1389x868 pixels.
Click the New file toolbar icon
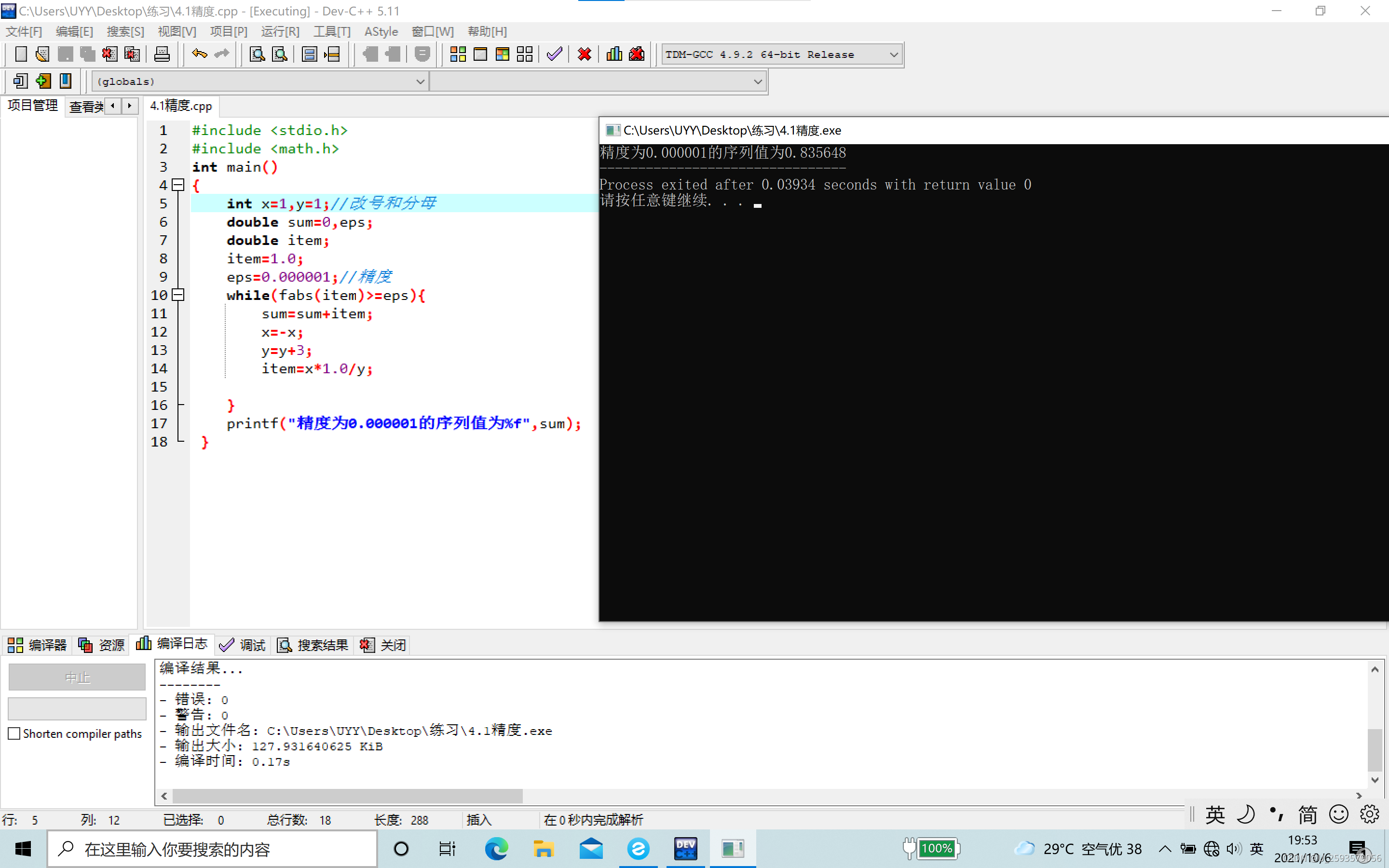coord(21,54)
